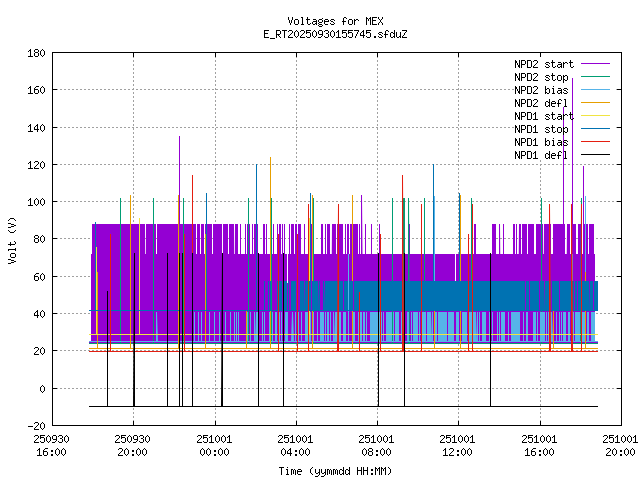Click the green NPD2 stop legend line sample
The width and height of the screenshot is (640, 480).
(x=595, y=77)
